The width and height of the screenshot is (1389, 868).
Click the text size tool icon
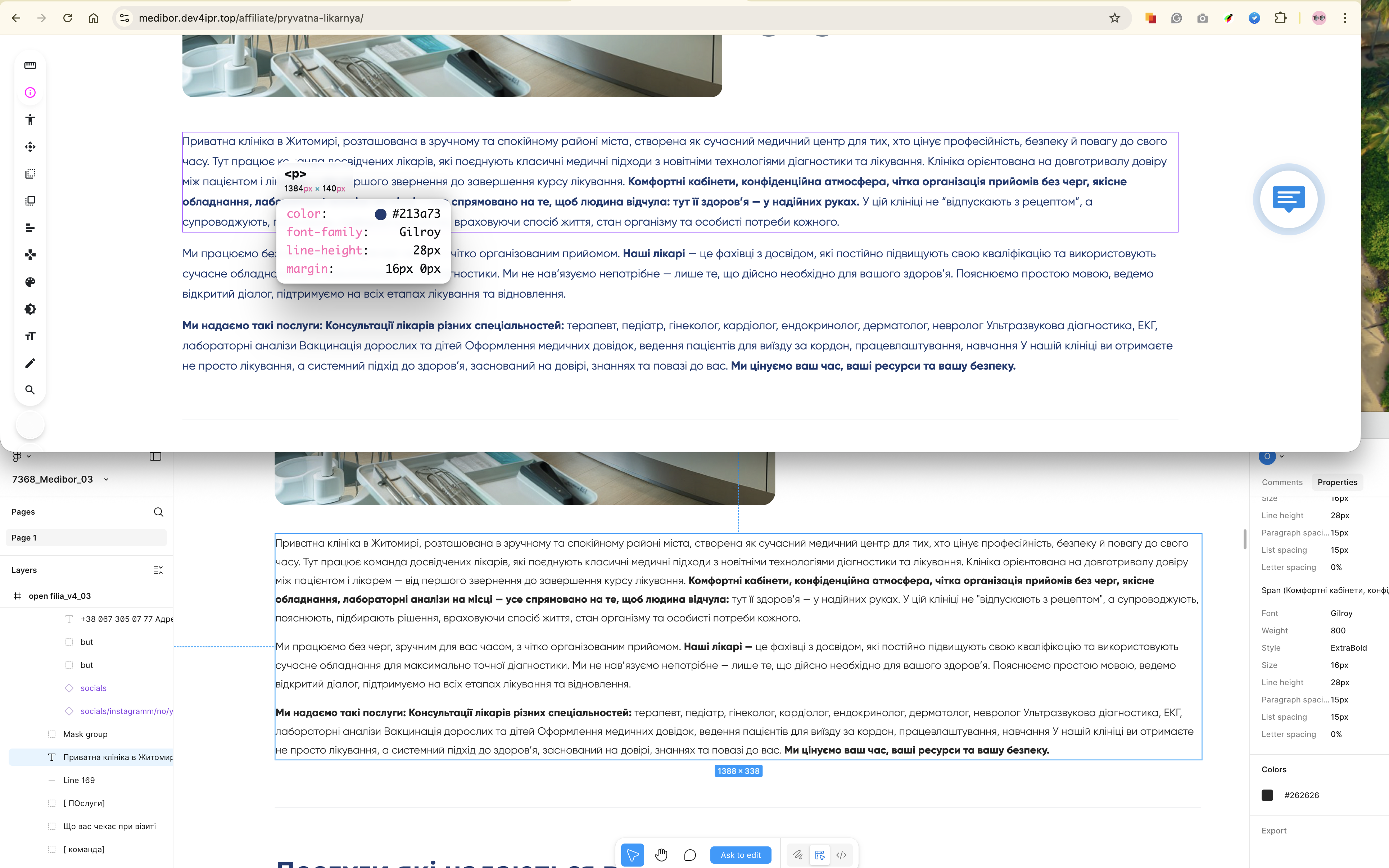tap(30, 336)
